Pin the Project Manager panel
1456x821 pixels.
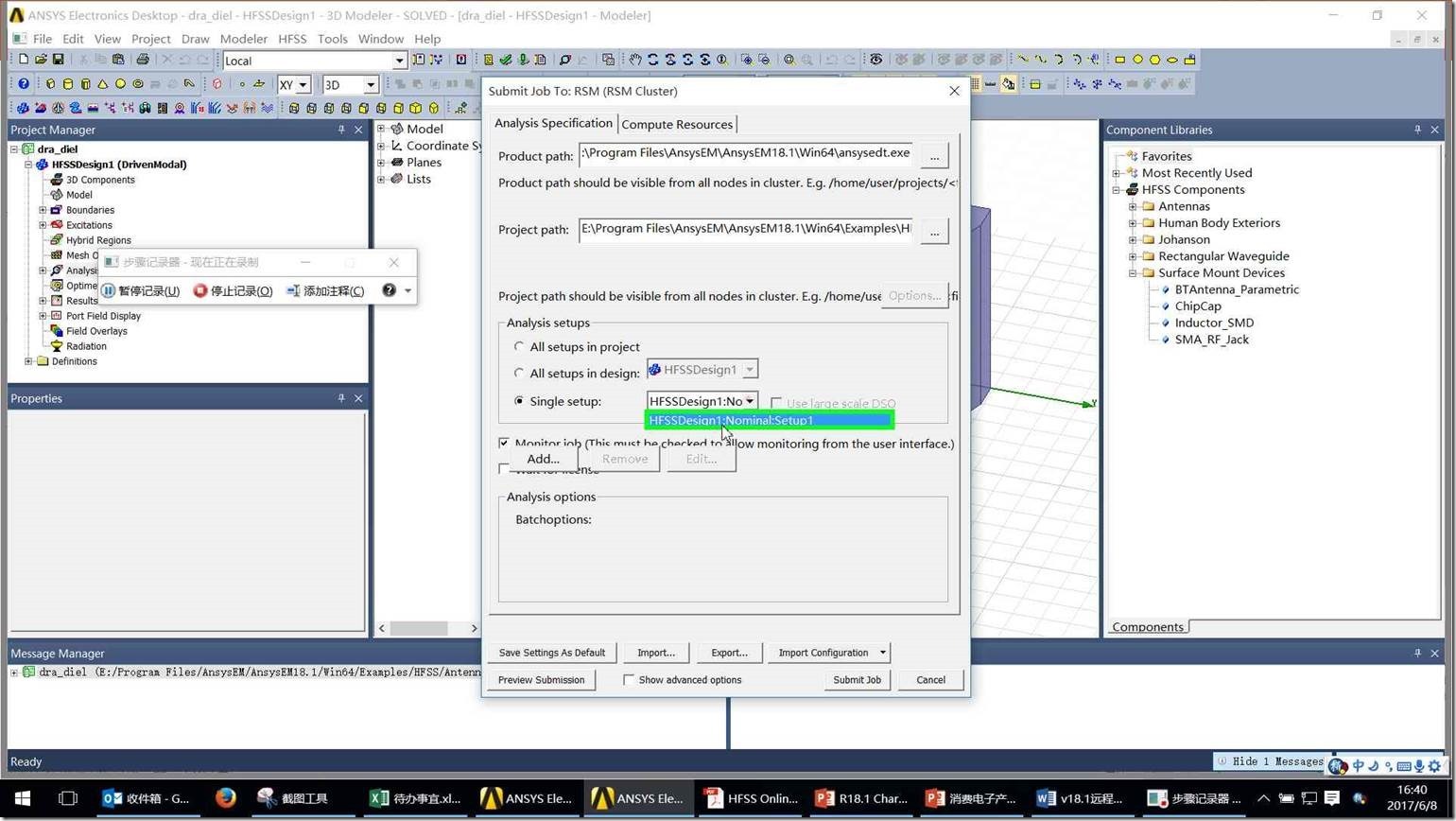(x=341, y=130)
